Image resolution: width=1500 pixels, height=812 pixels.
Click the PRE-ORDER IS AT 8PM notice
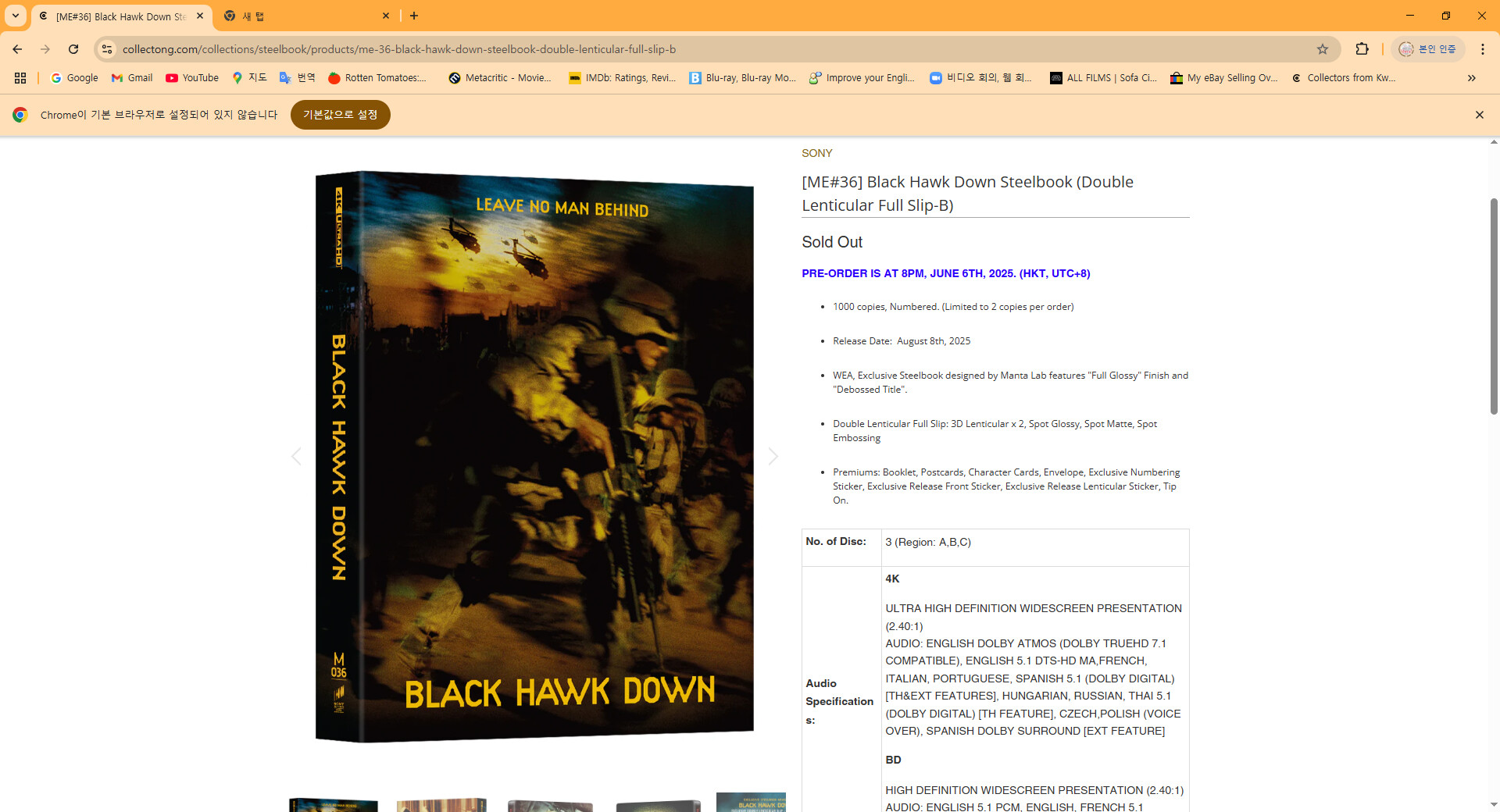(x=946, y=273)
